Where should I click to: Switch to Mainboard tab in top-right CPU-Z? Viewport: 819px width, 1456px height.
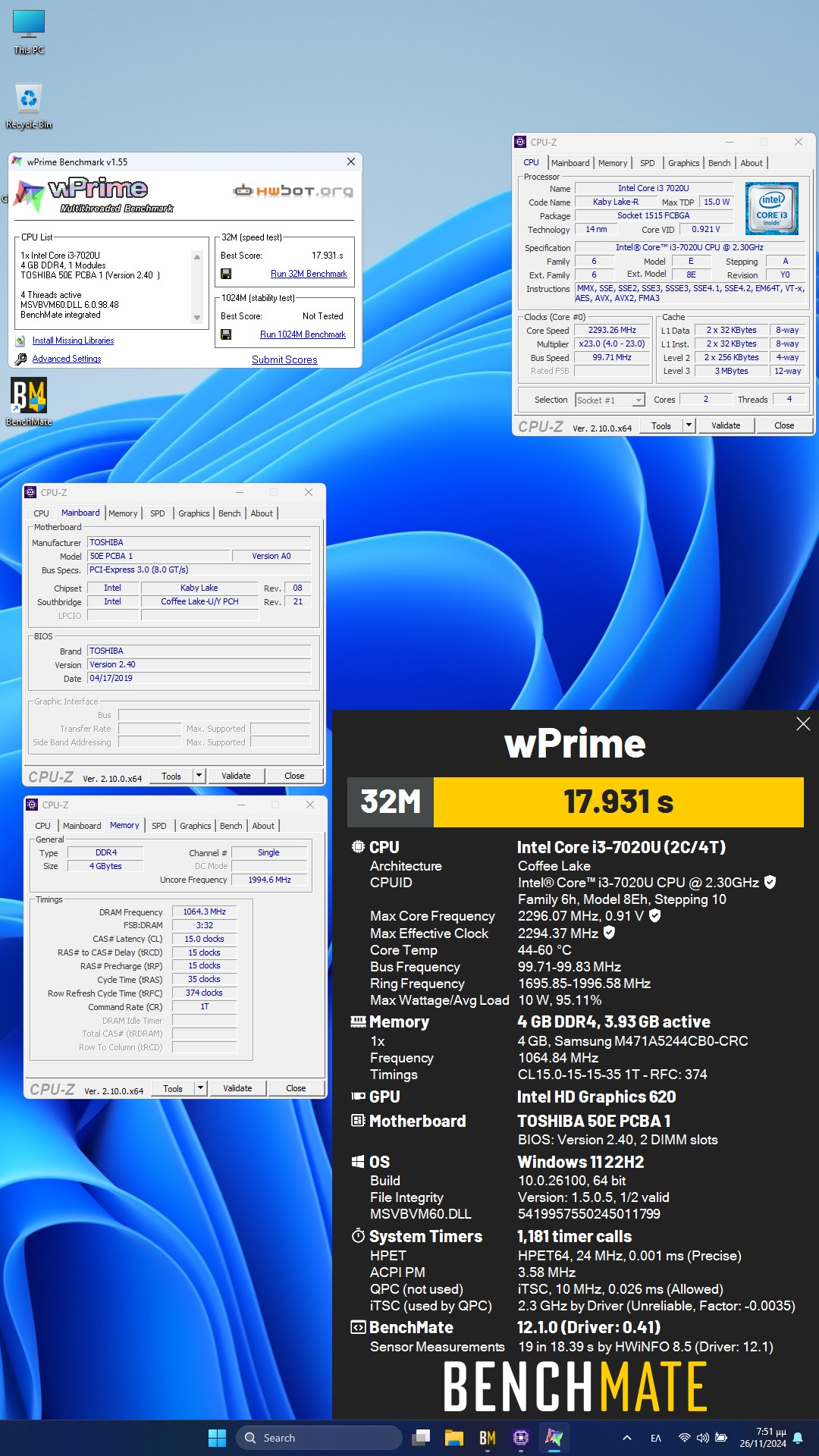coord(570,163)
